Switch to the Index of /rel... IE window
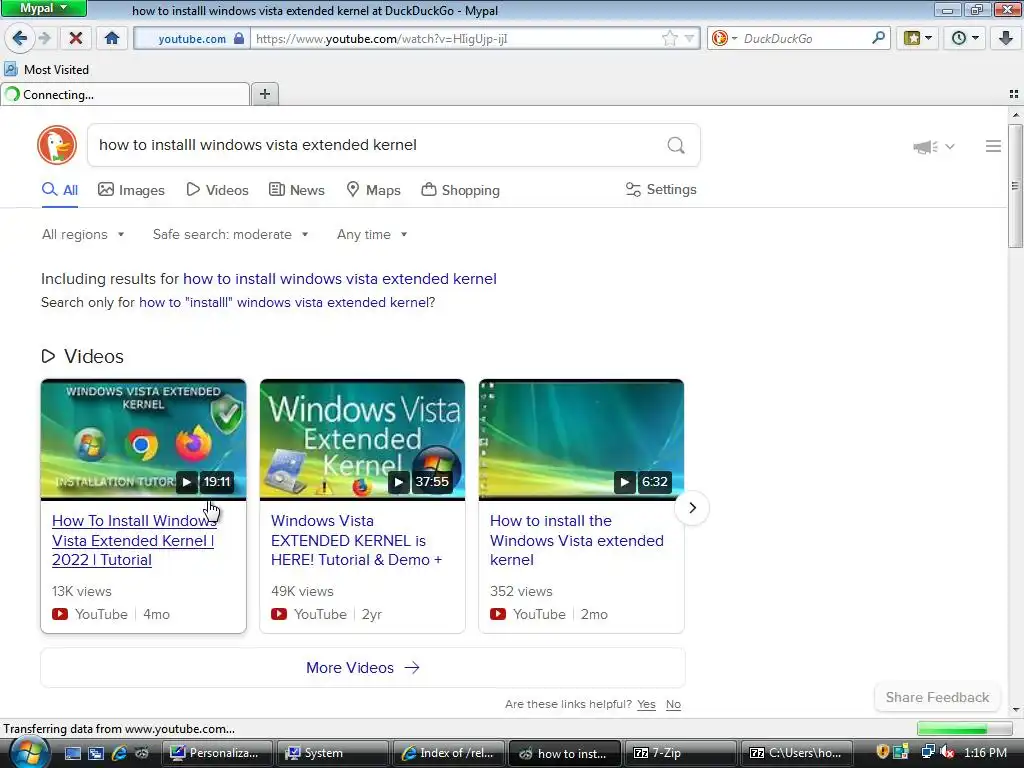 click(x=448, y=753)
